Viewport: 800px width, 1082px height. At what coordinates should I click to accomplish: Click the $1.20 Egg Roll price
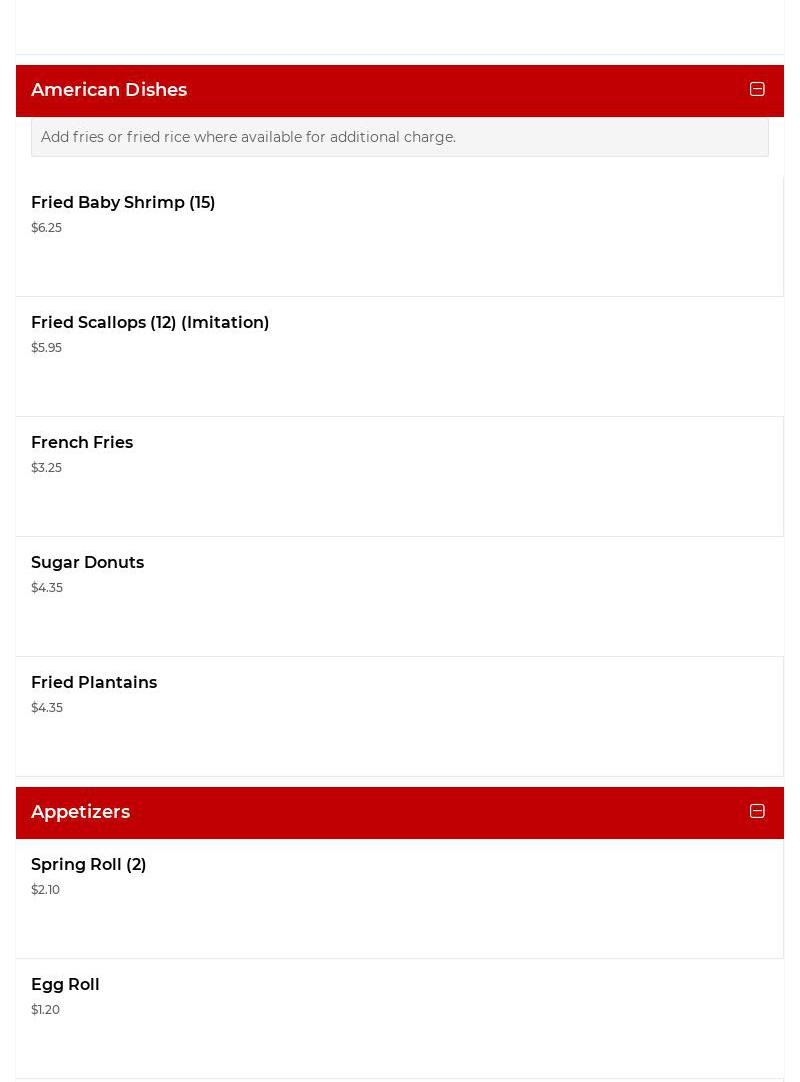pyautogui.click(x=45, y=1010)
